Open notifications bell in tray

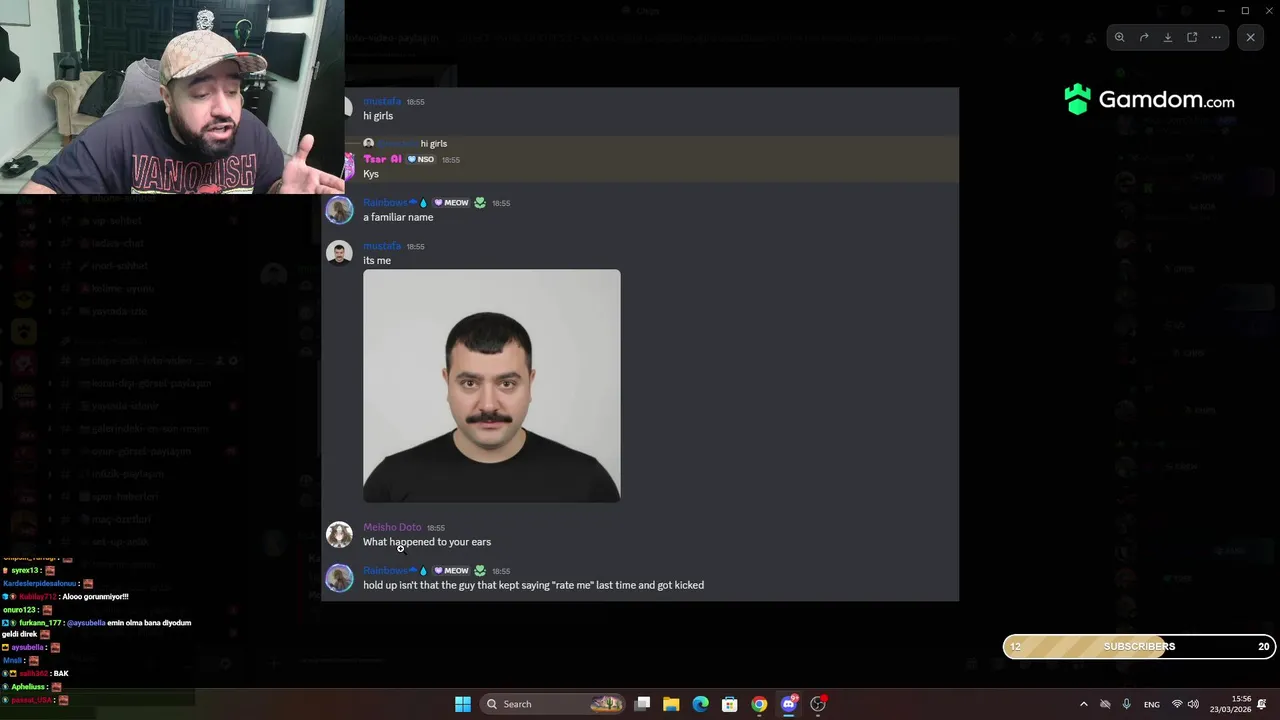coord(1262,704)
